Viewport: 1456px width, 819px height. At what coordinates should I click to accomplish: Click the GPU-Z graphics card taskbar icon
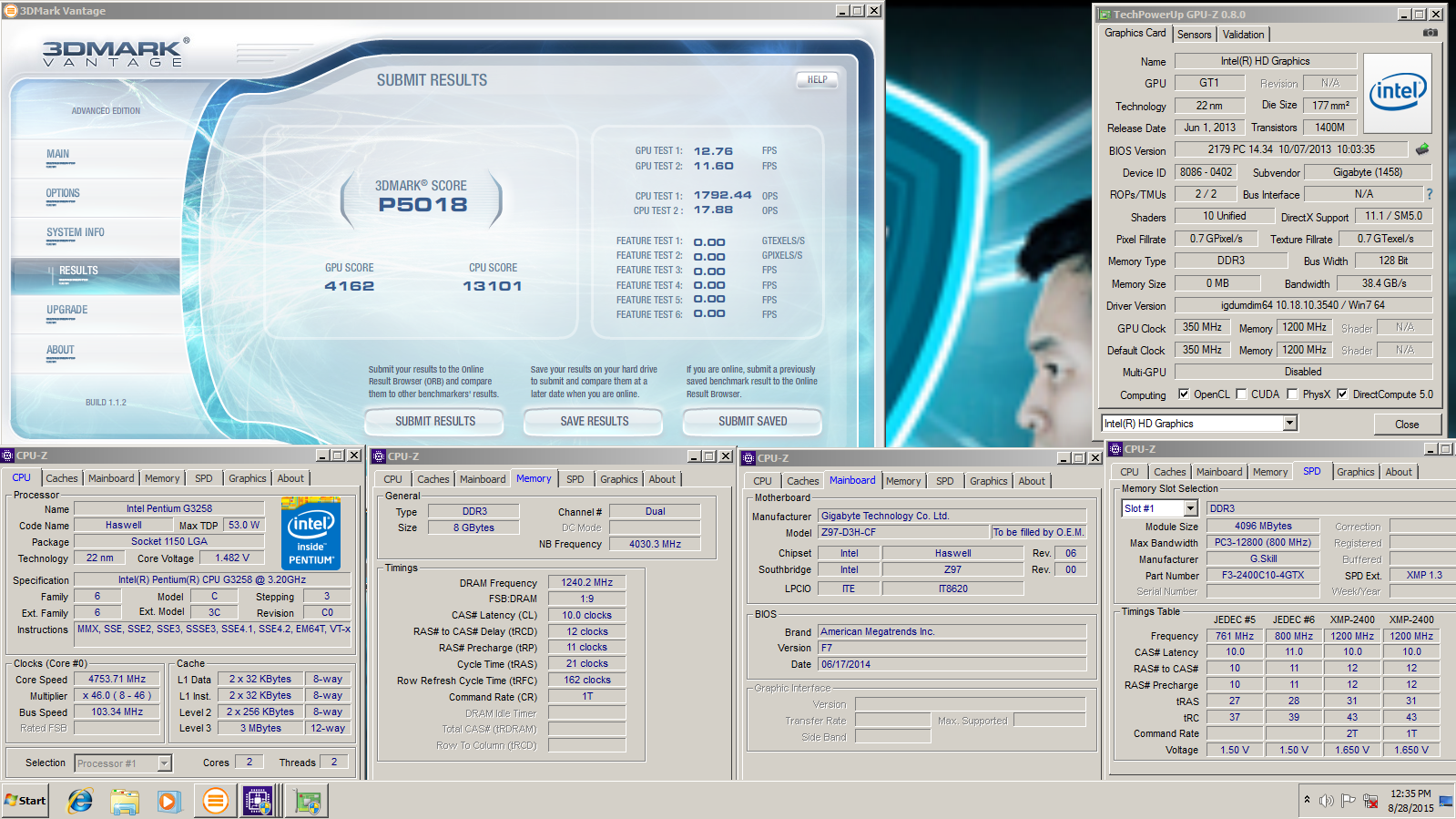(x=307, y=801)
